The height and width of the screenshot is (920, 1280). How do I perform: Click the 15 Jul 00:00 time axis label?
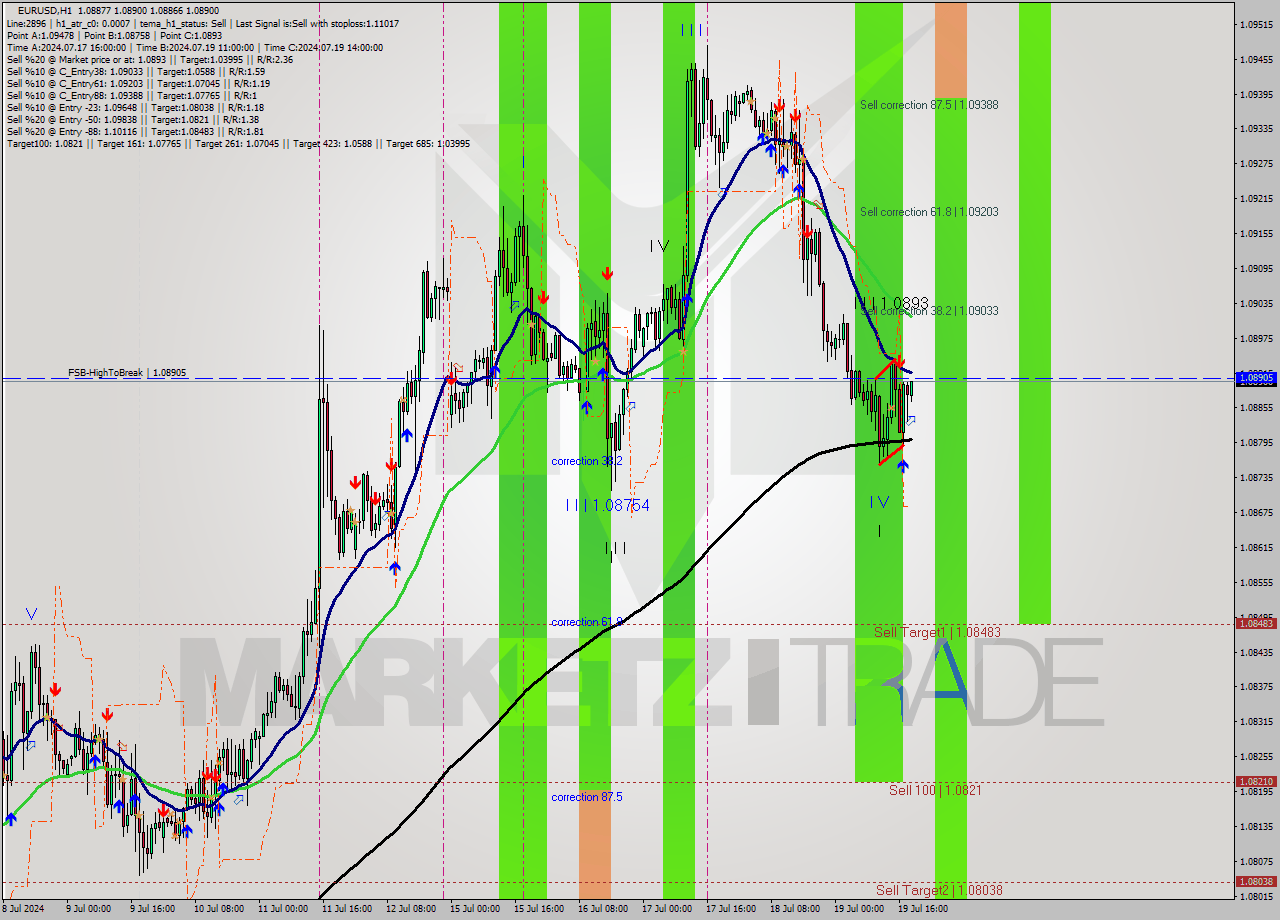pyautogui.click(x=474, y=910)
